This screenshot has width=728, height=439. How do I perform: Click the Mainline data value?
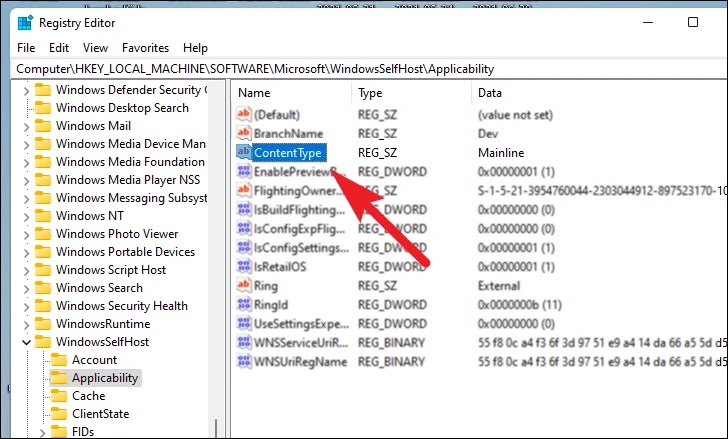pos(501,153)
